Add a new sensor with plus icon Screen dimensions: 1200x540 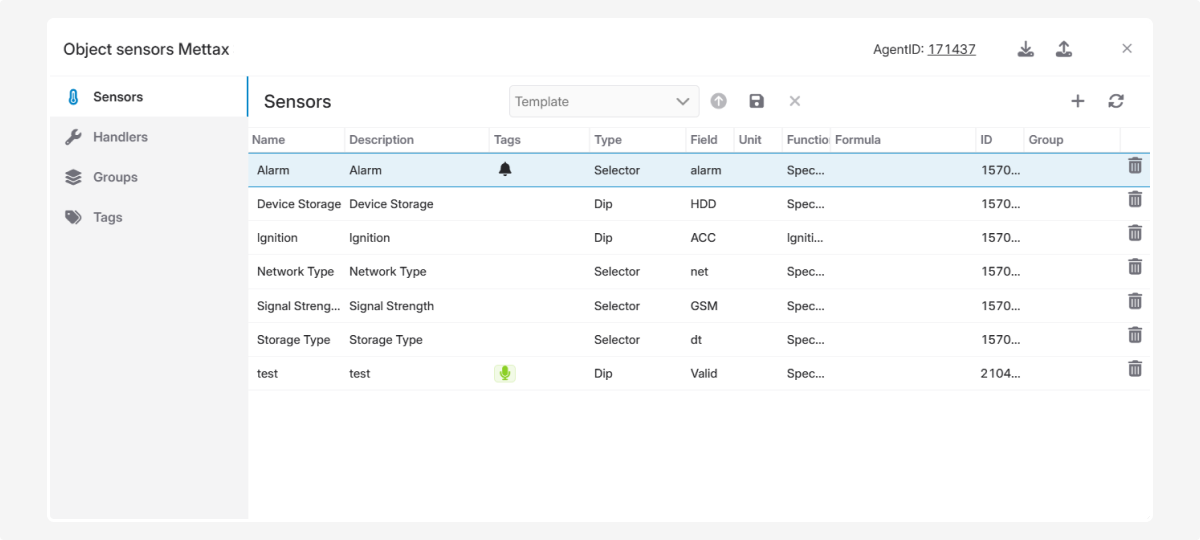pos(1077,101)
